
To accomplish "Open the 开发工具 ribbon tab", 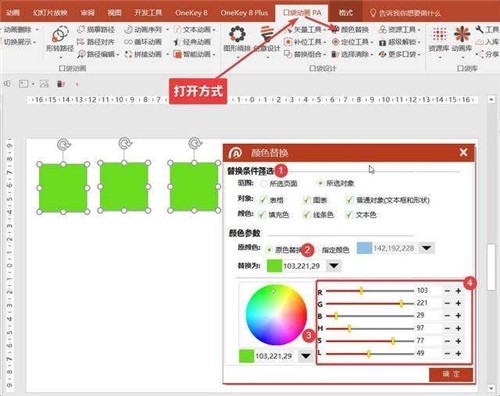I will click(148, 13).
